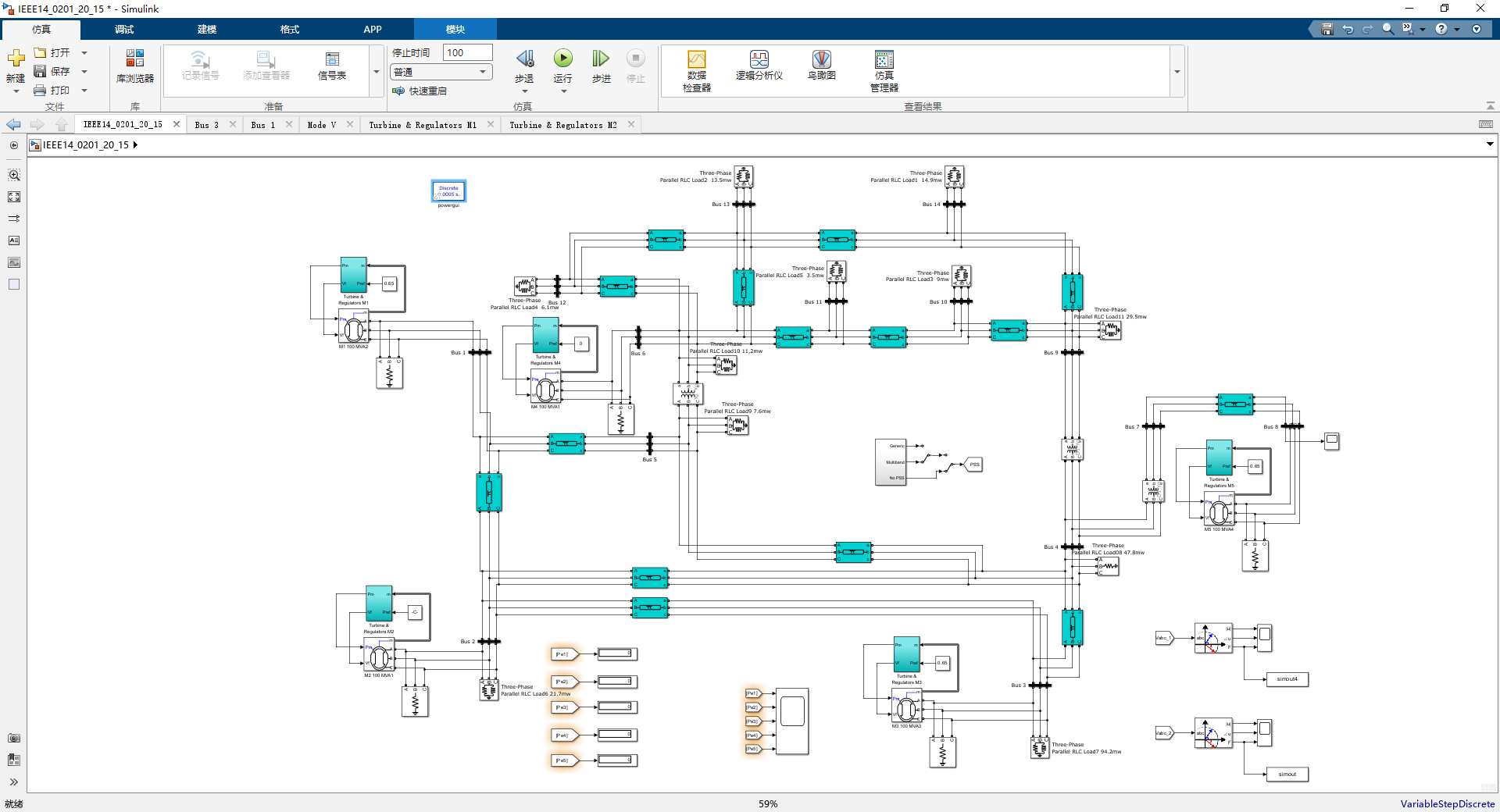Click the Up to Parent arrow
Screen dimensions: 1500x812
tap(62, 124)
